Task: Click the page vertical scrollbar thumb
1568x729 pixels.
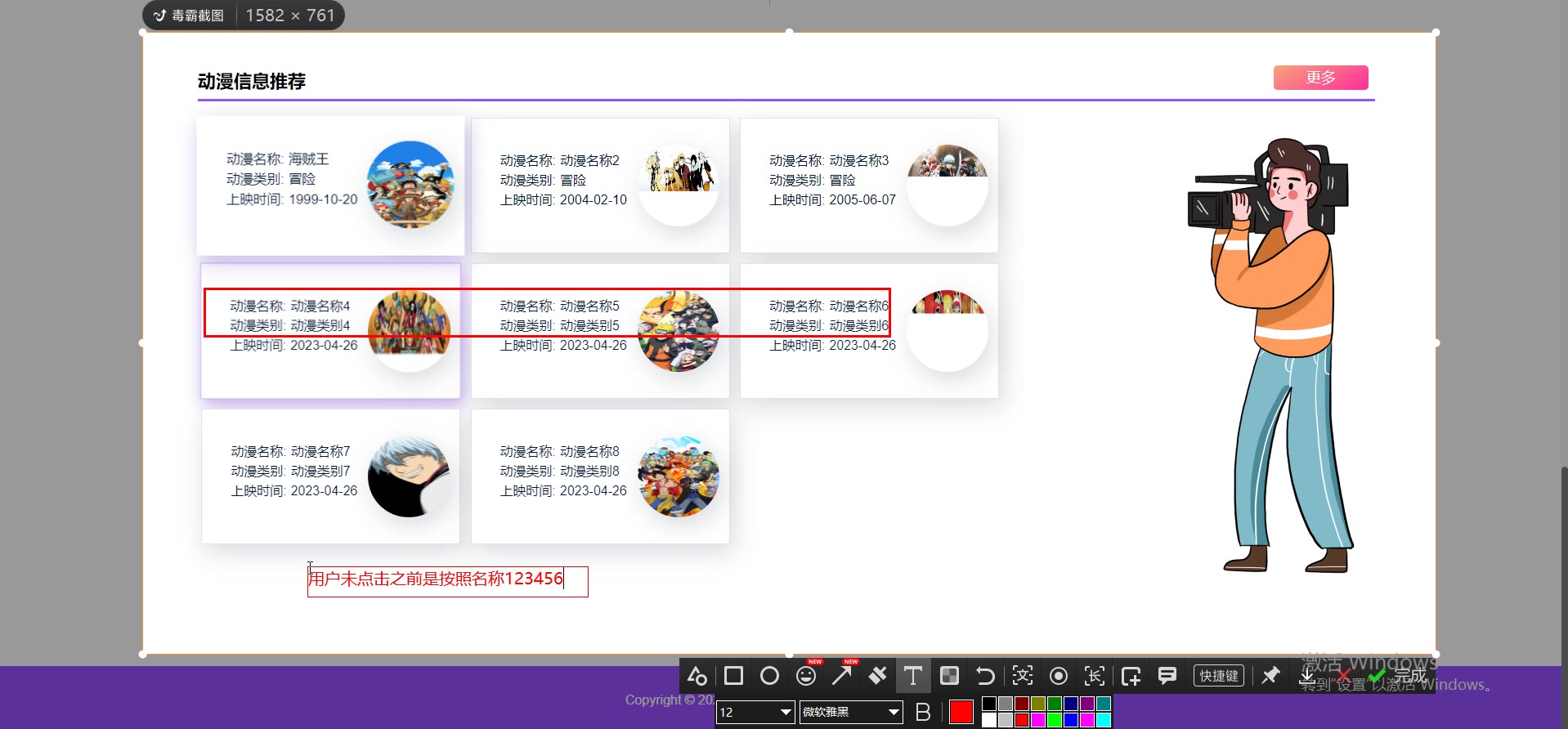Action: point(1564,597)
